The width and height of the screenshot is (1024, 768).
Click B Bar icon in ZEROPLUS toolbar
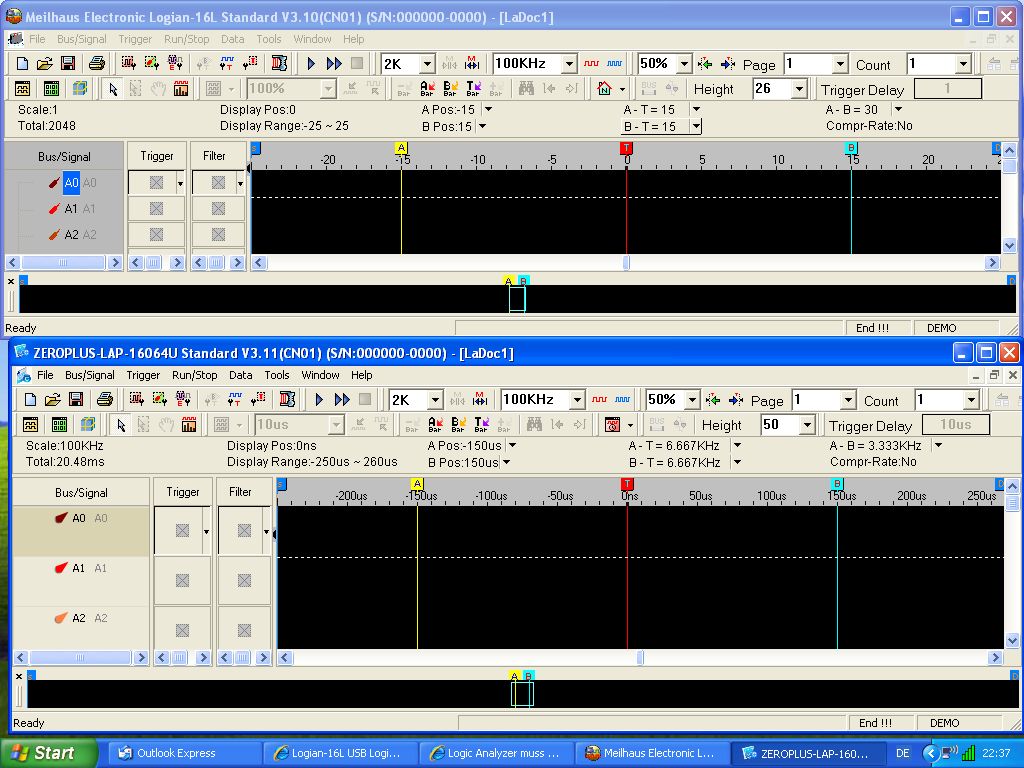(x=458, y=425)
